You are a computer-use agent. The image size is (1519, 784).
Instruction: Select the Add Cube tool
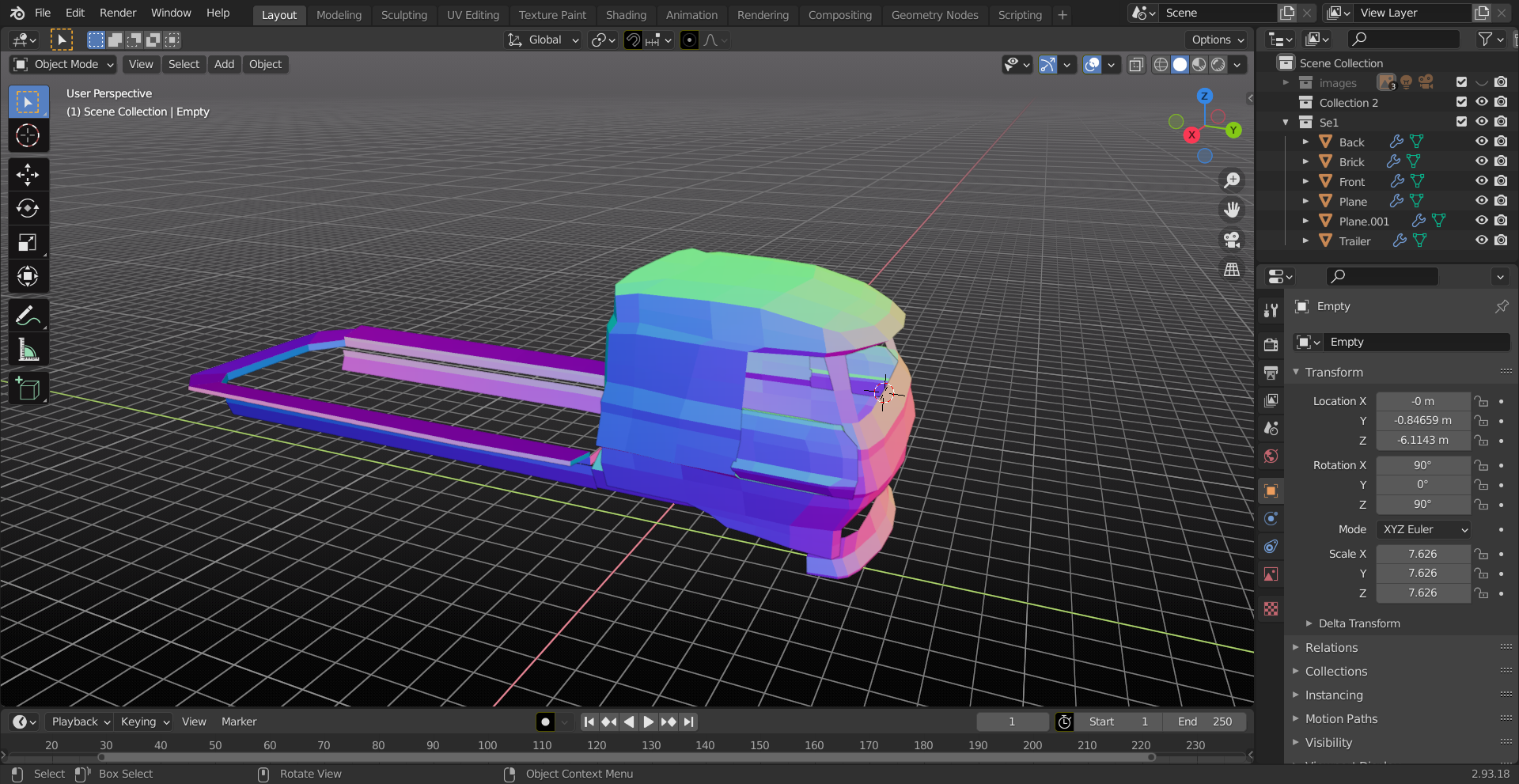(x=28, y=388)
